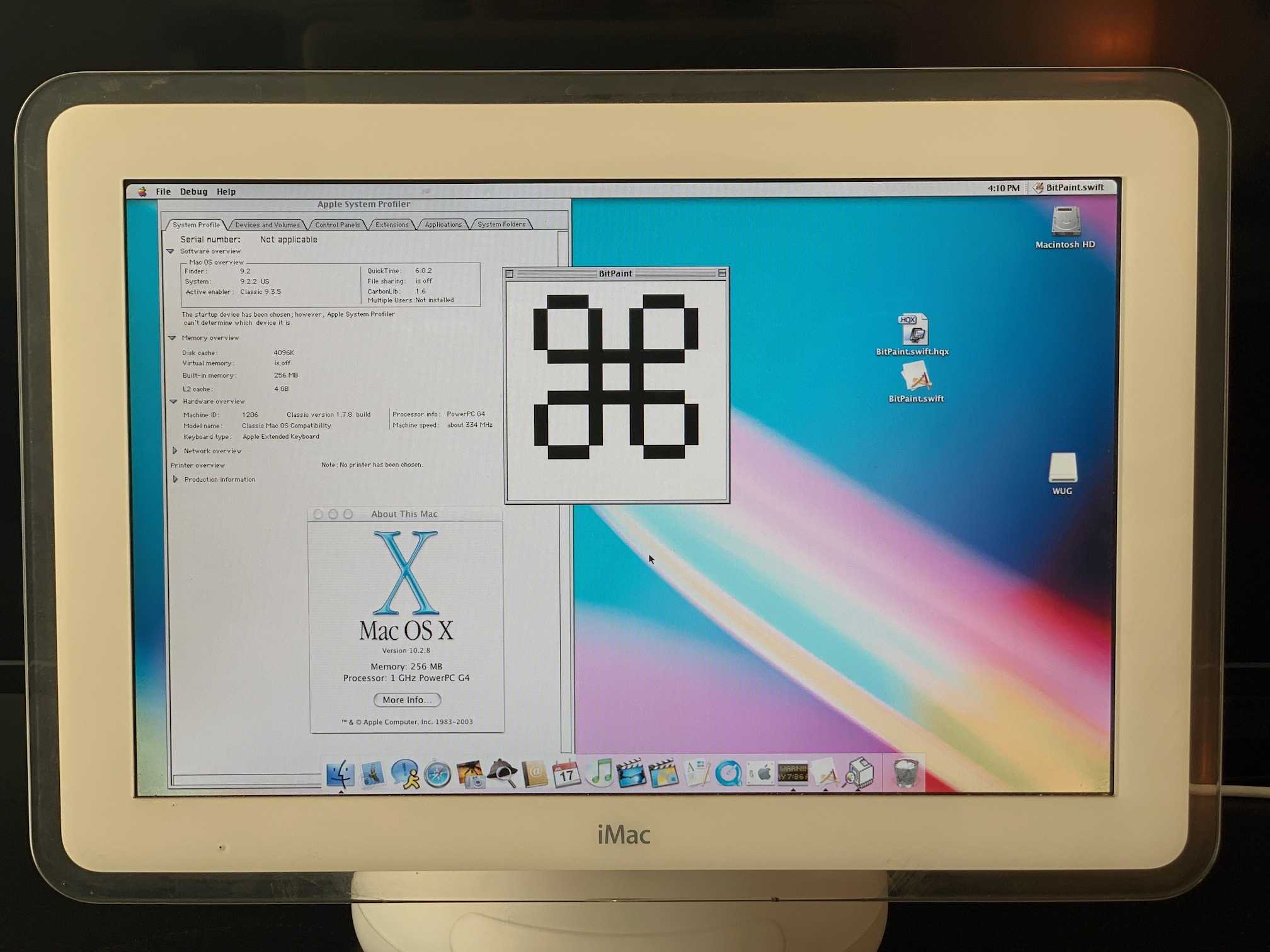Click the BitPaint app icon in dock
Image resolution: width=1270 pixels, height=952 pixels.
pos(825,773)
